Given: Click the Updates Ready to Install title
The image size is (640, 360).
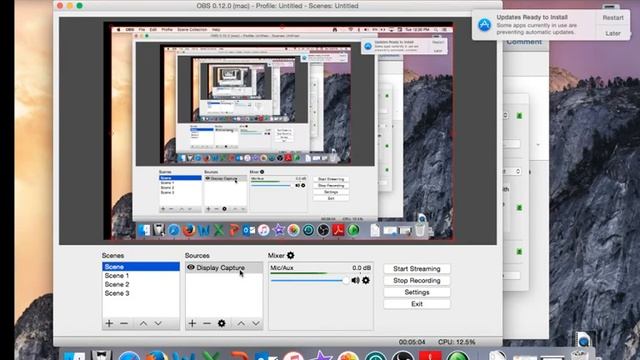Looking at the screenshot, I should (x=532, y=17).
